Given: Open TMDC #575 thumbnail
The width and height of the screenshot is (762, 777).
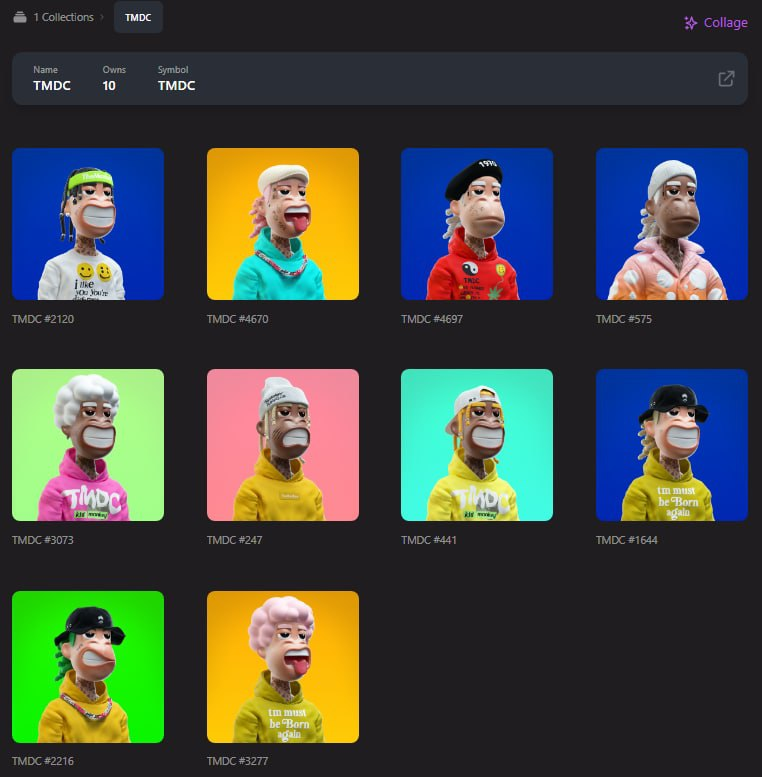Looking at the screenshot, I should point(672,224).
